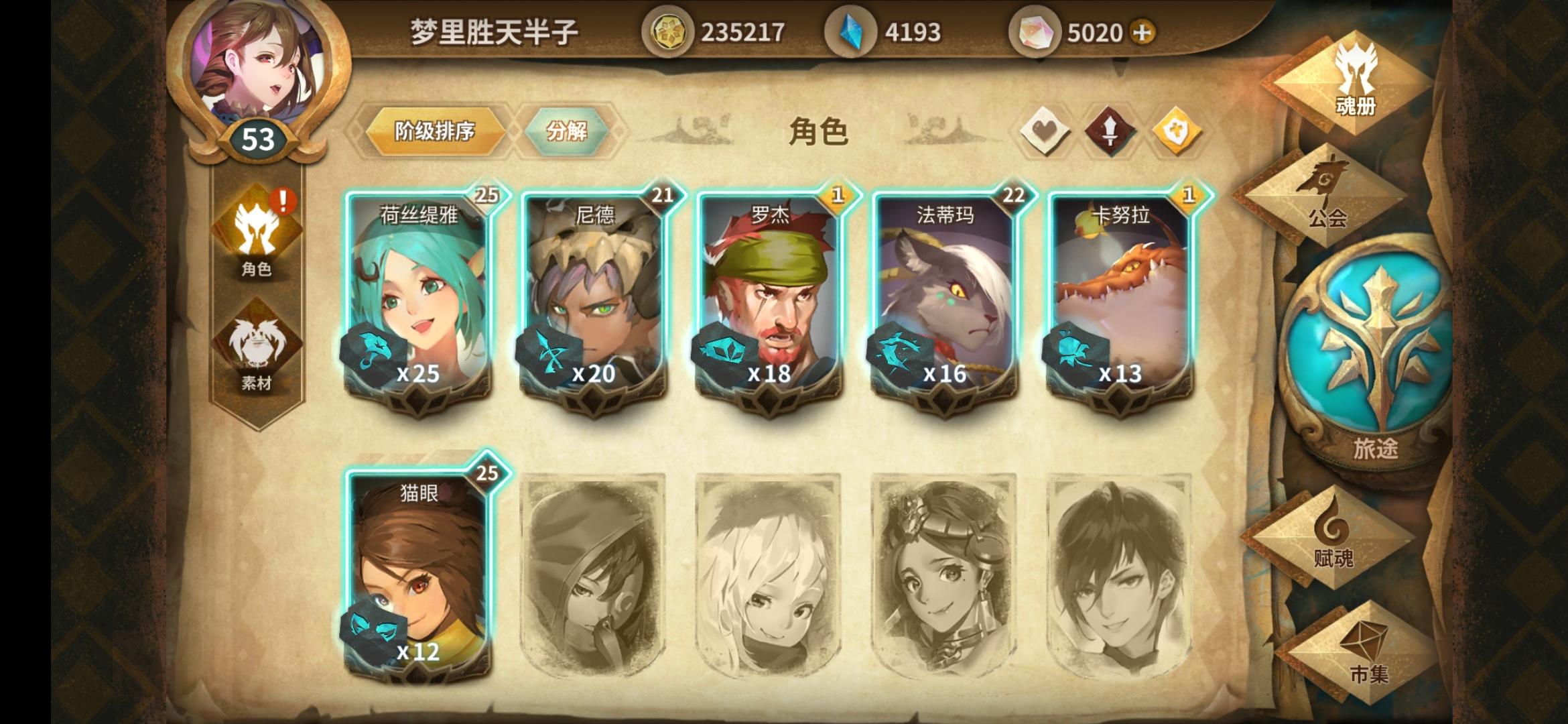Open the 阶级排序 sort order selector

[x=435, y=131]
